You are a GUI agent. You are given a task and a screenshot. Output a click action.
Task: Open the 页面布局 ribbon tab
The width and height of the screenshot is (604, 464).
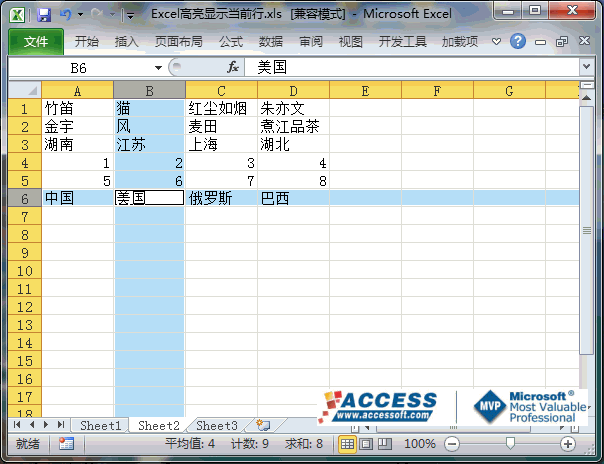pyautogui.click(x=178, y=41)
